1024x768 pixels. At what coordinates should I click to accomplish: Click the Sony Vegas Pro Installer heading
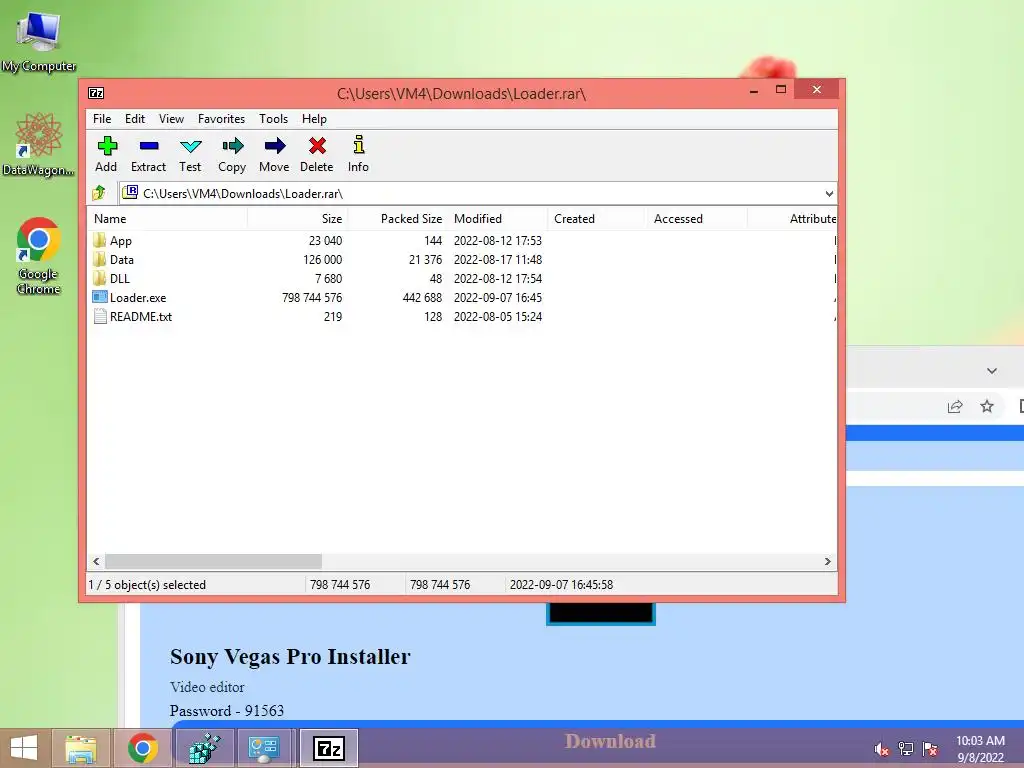point(290,656)
